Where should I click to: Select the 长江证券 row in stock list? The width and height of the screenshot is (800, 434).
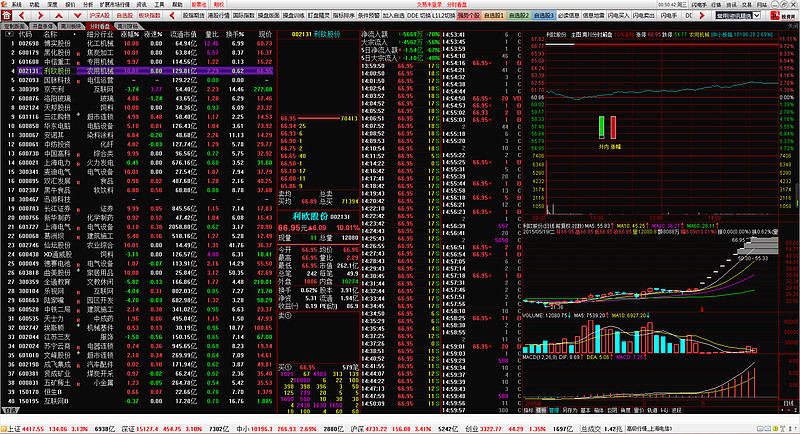(138, 209)
